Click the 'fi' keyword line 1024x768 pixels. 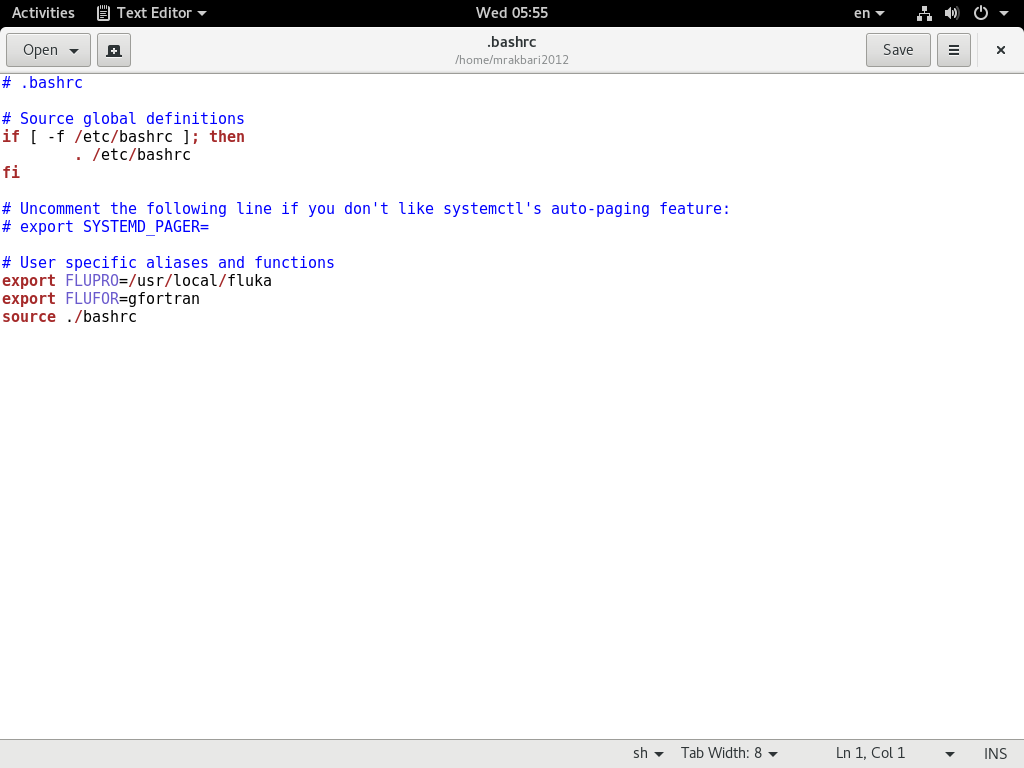coord(11,172)
